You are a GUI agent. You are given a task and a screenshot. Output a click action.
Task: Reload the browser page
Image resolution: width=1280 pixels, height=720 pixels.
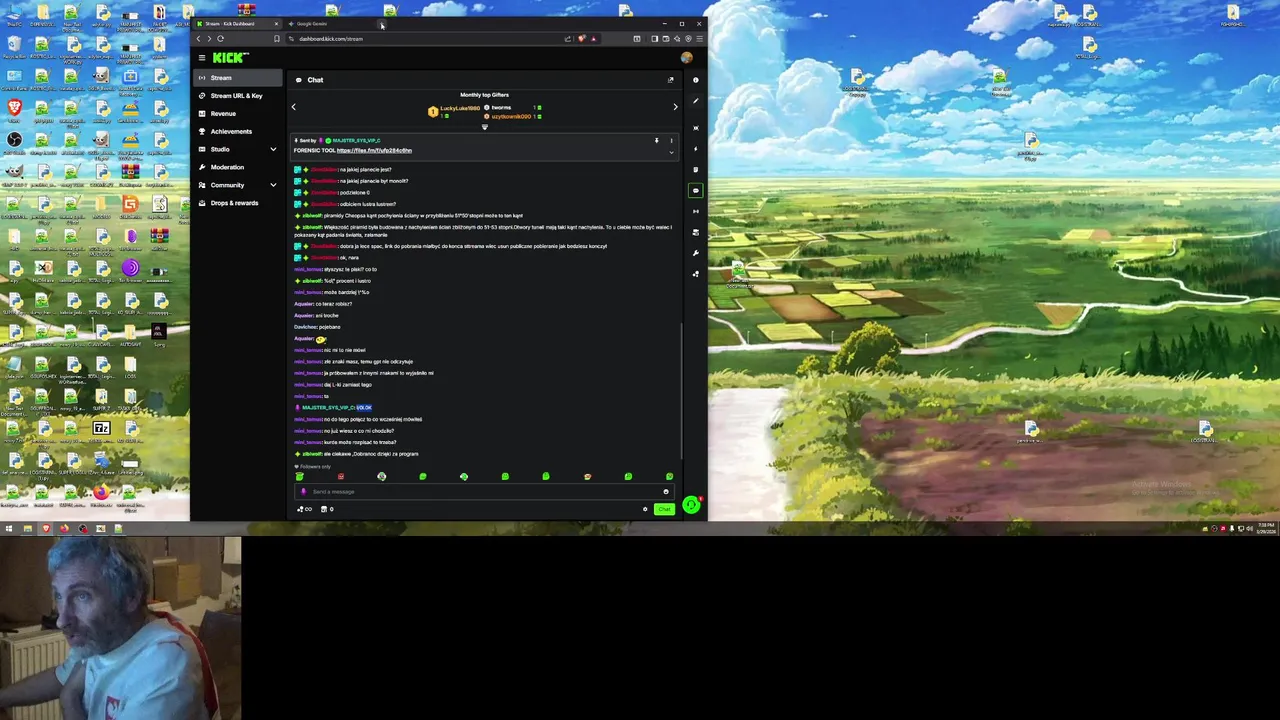click(220, 39)
